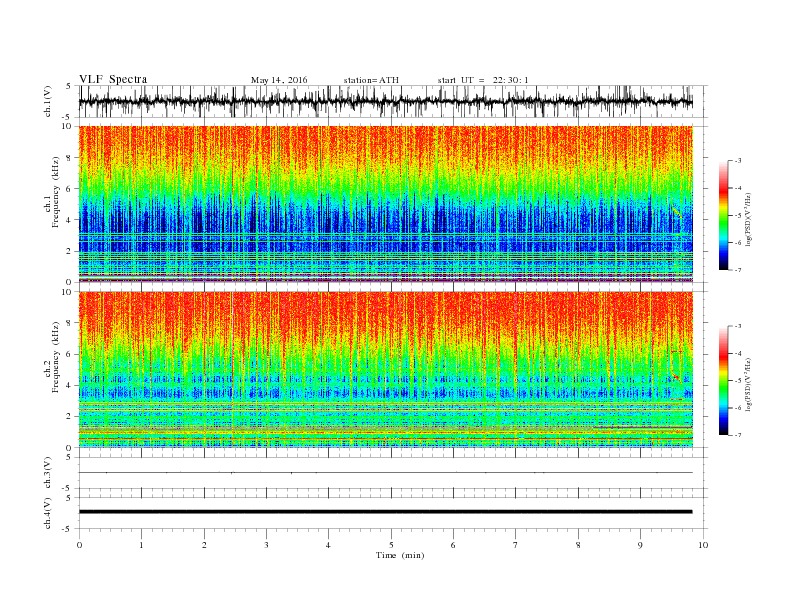Click the ch.2 'Frequency (kHz)' axis label
The width and height of the screenshot is (792, 612).
tap(55, 358)
